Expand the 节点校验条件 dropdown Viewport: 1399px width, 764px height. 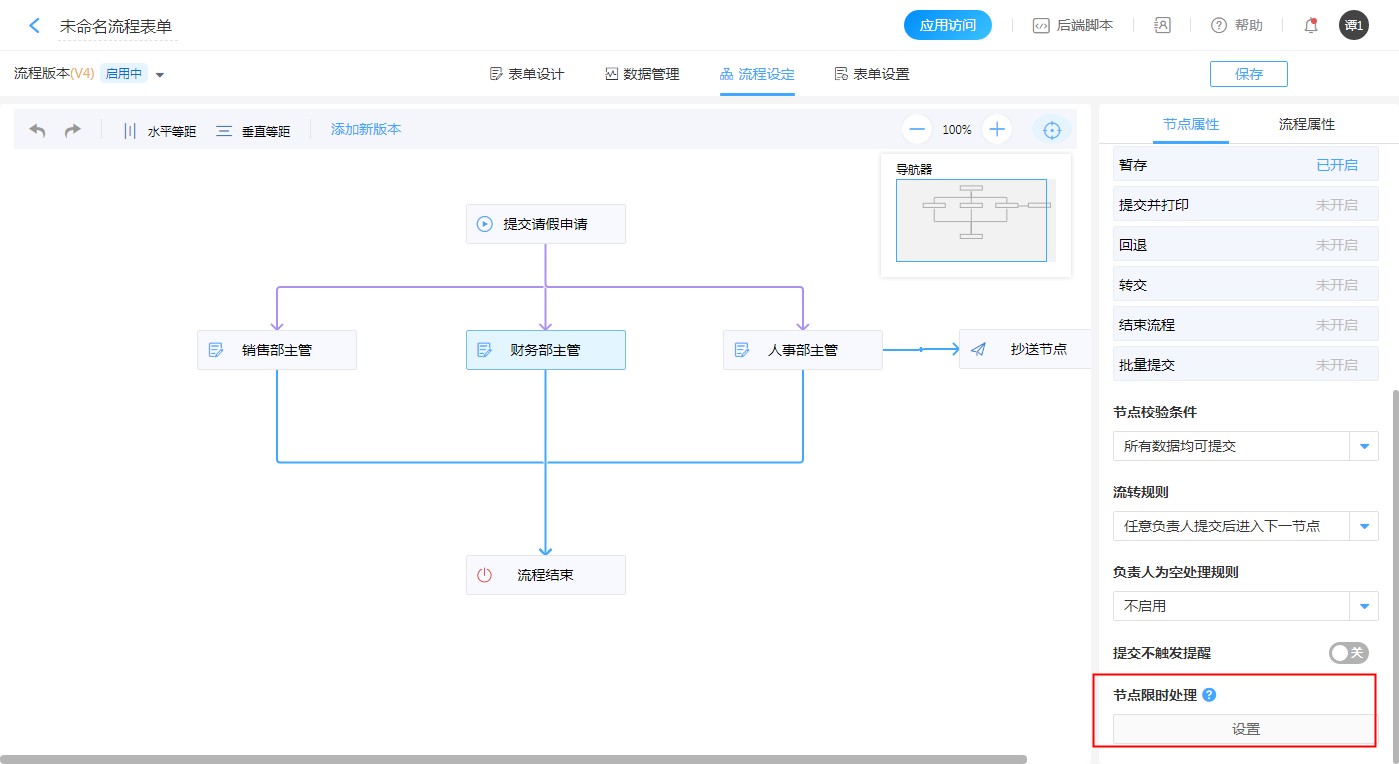(1364, 446)
